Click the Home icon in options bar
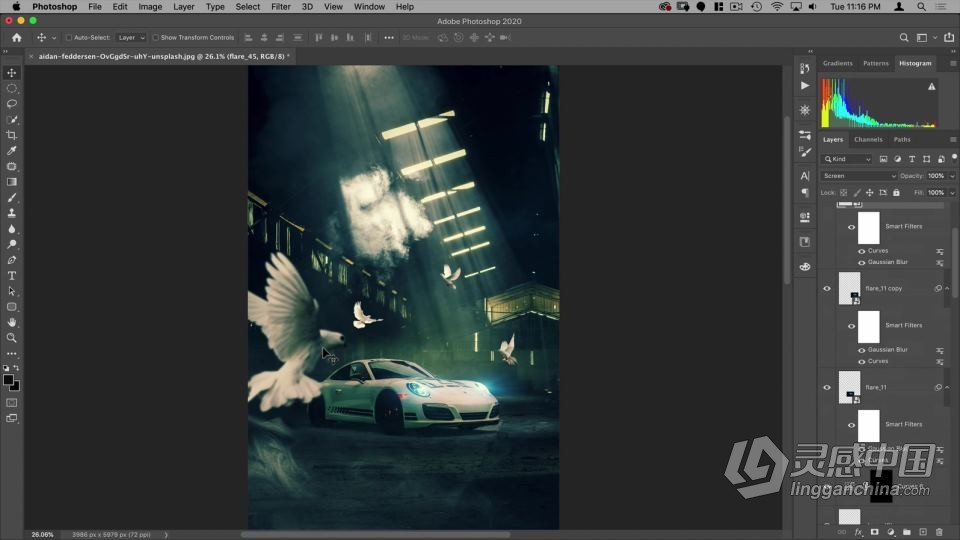Image resolution: width=960 pixels, height=540 pixels. [x=16, y=38]
